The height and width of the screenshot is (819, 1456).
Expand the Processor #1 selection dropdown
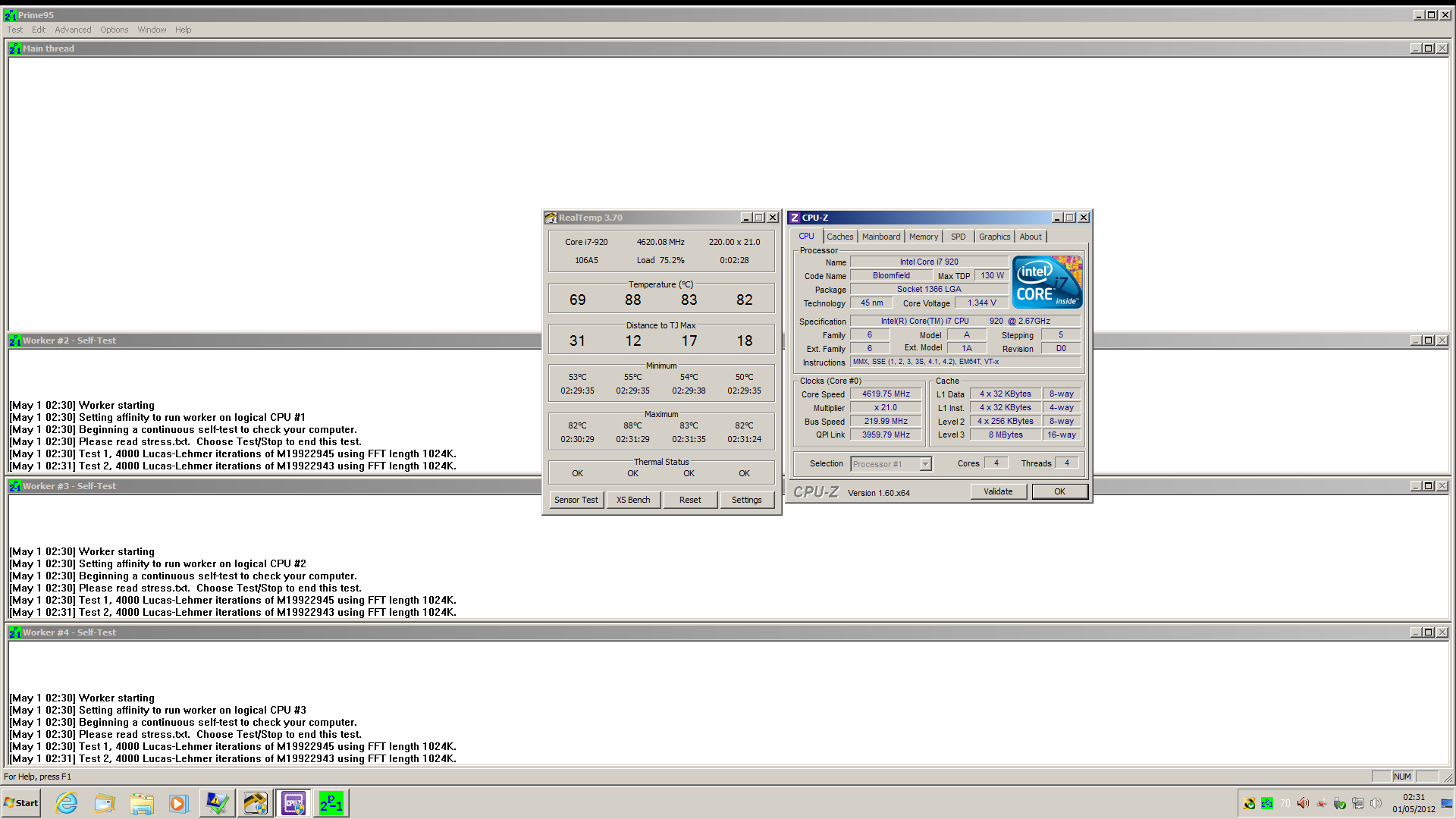click(925, 463)
